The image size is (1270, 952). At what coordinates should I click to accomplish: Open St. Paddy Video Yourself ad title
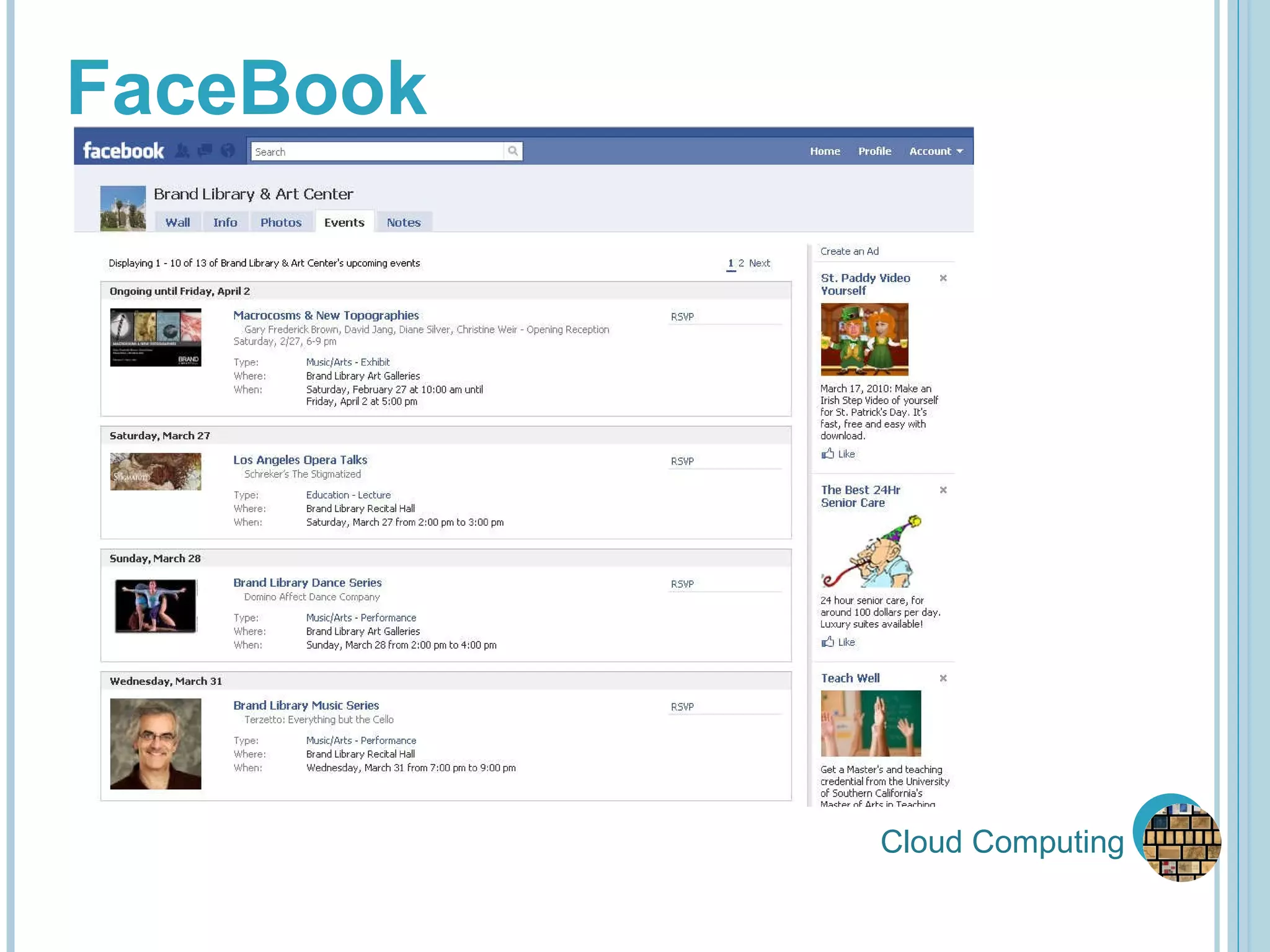coord(866,284)
